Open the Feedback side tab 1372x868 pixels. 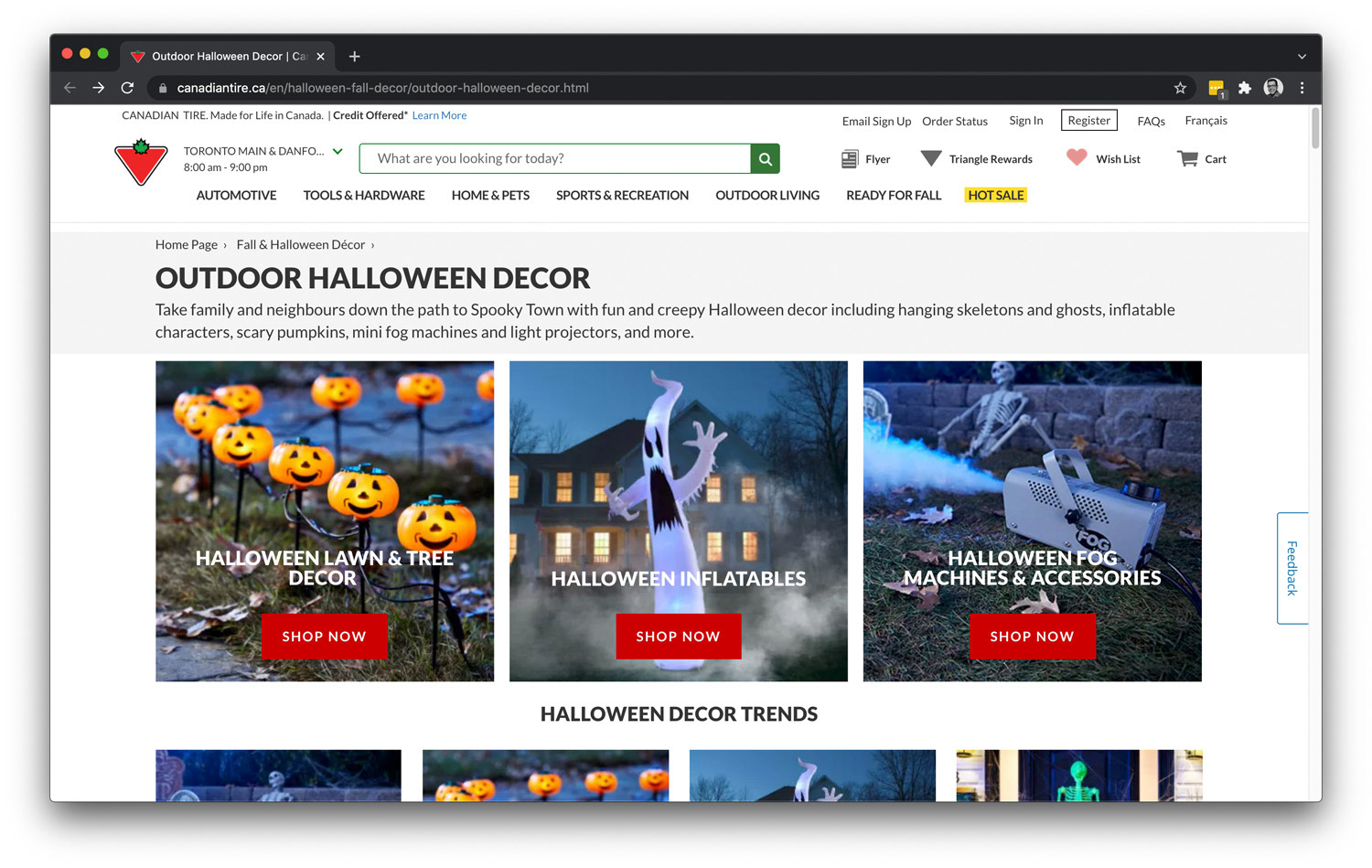1292,568
